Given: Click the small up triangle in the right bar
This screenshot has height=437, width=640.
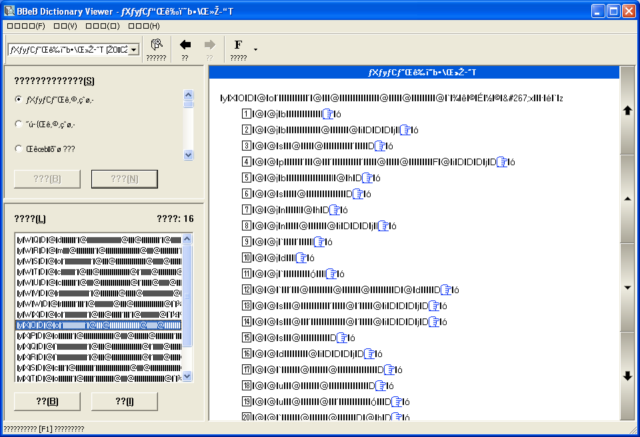Looking at the screenshot, I should pos(627,199).
